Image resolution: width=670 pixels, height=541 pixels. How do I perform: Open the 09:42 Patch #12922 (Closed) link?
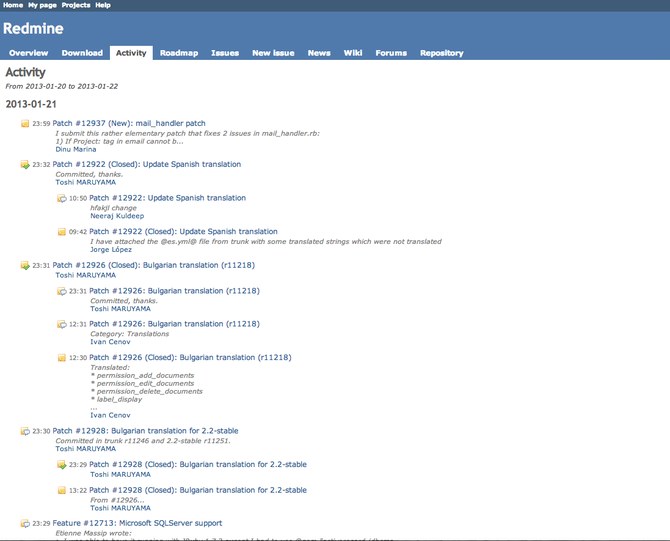tap(183, 232)
